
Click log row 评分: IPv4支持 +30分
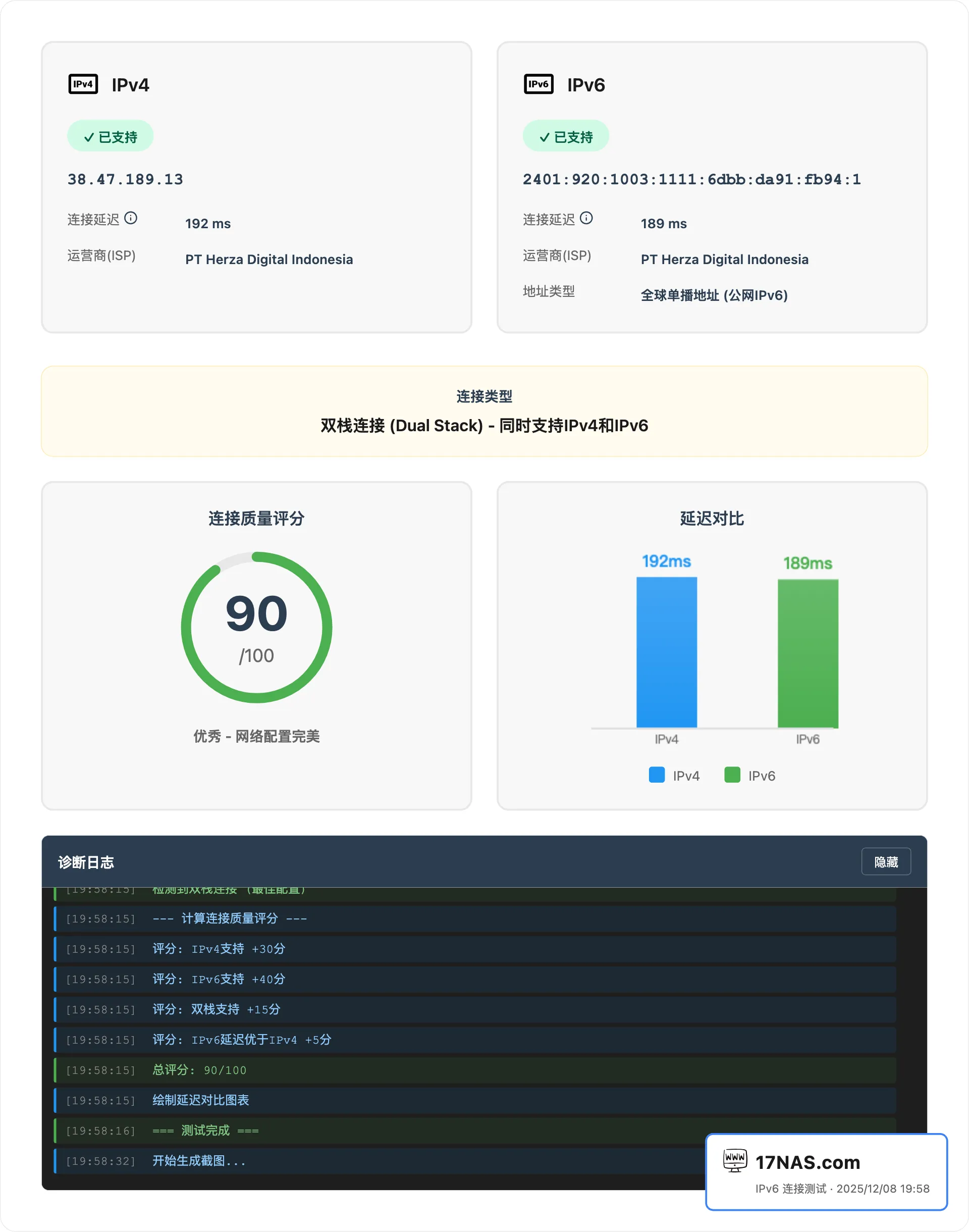click(x=475, y=949)
